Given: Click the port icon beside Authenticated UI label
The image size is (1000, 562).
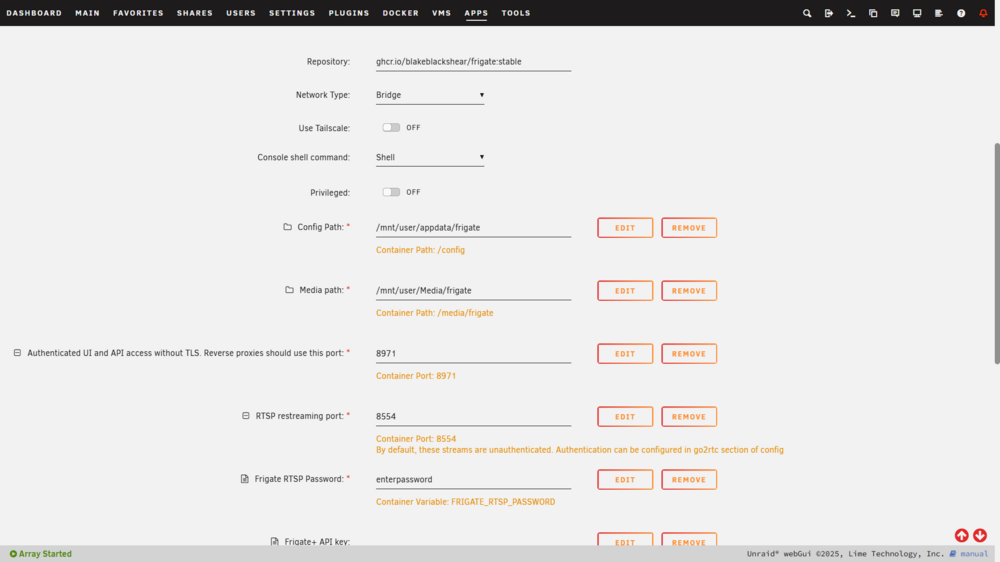Looking at the screenshot, I should [x=17, y=352].
